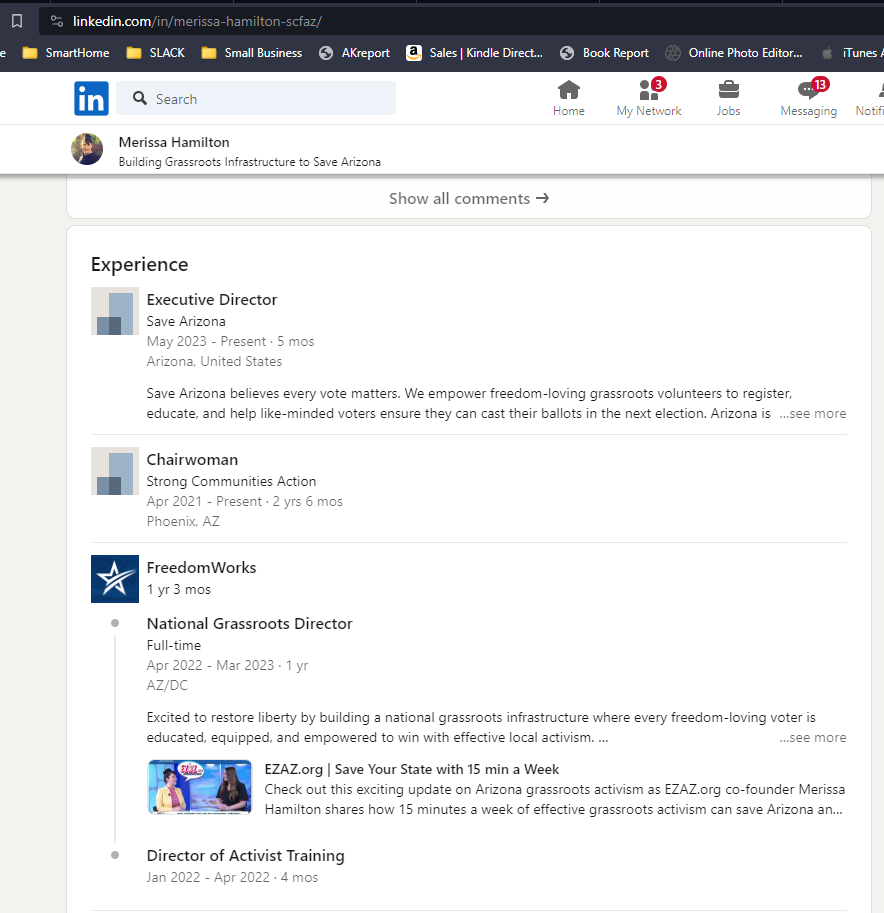The width and height of the screenshot is (884, 913).
Task: Click the browser bookmark icon
Action: point(17,22)
